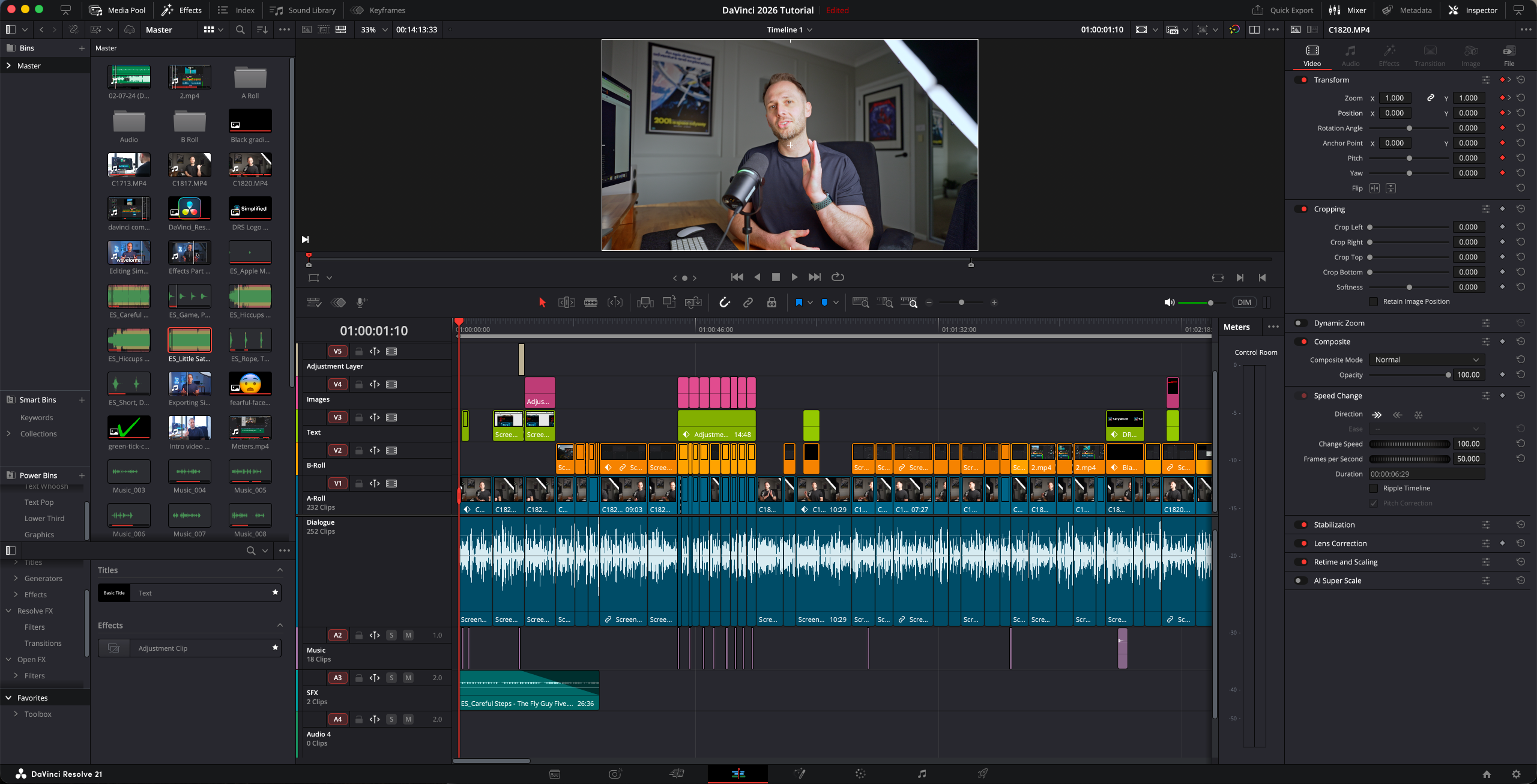Image resolution: width=1537 pixels, height=784 pixels.
Task: Mute the A2 Music track
Action: [x=408, y=635]
